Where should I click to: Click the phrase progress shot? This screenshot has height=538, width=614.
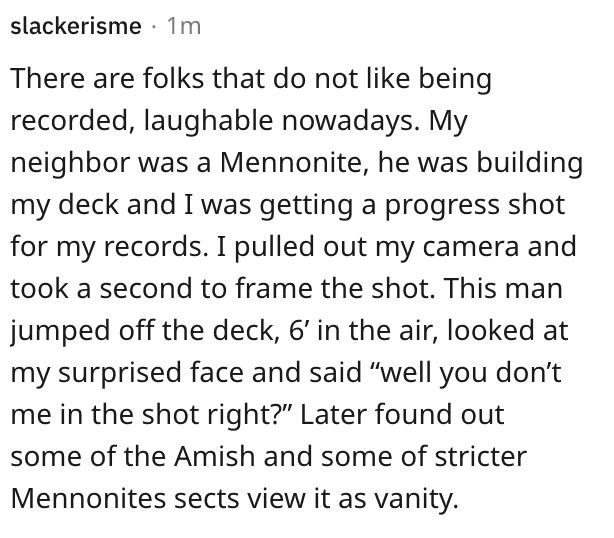[x=475, y=206]
